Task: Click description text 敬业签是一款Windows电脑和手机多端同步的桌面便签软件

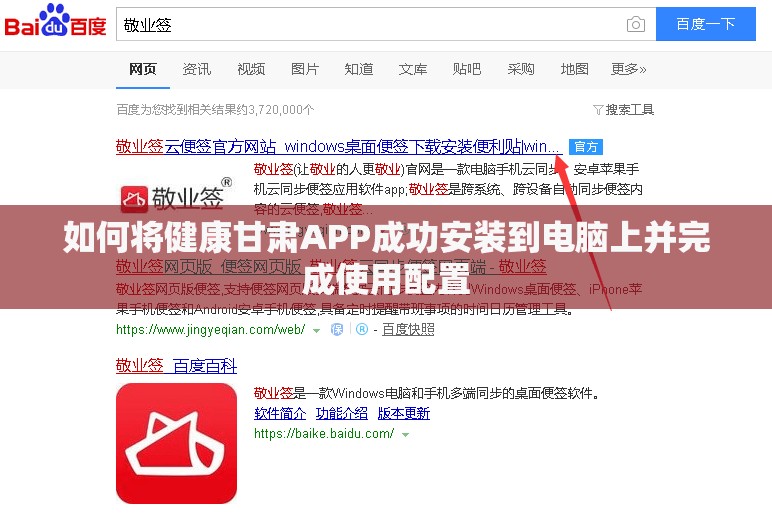Action: point(426,393)
